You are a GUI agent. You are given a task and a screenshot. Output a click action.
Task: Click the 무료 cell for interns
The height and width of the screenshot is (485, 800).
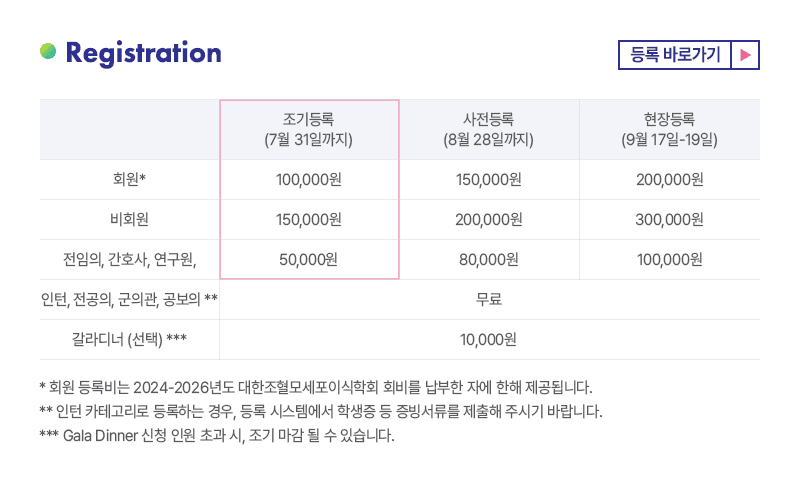[x=489, y=299]
